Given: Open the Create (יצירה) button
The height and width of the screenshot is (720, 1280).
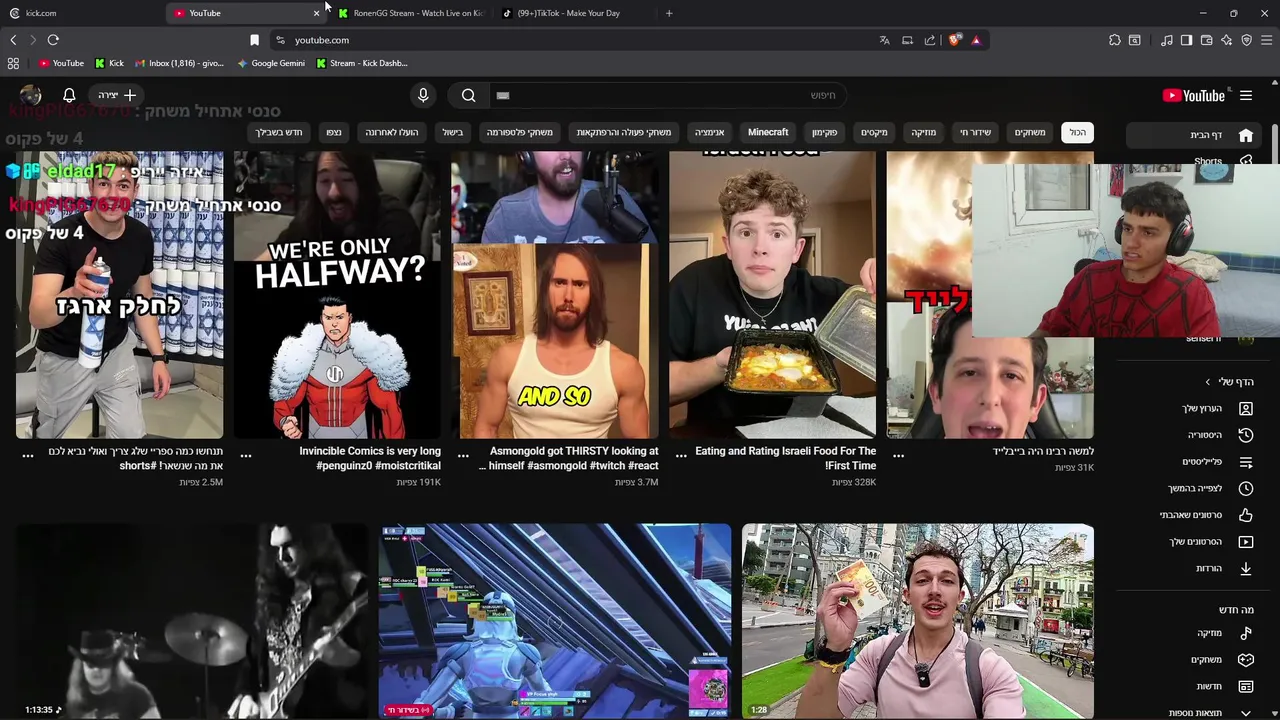Looking at the screenshot, I should coord(117,95).
